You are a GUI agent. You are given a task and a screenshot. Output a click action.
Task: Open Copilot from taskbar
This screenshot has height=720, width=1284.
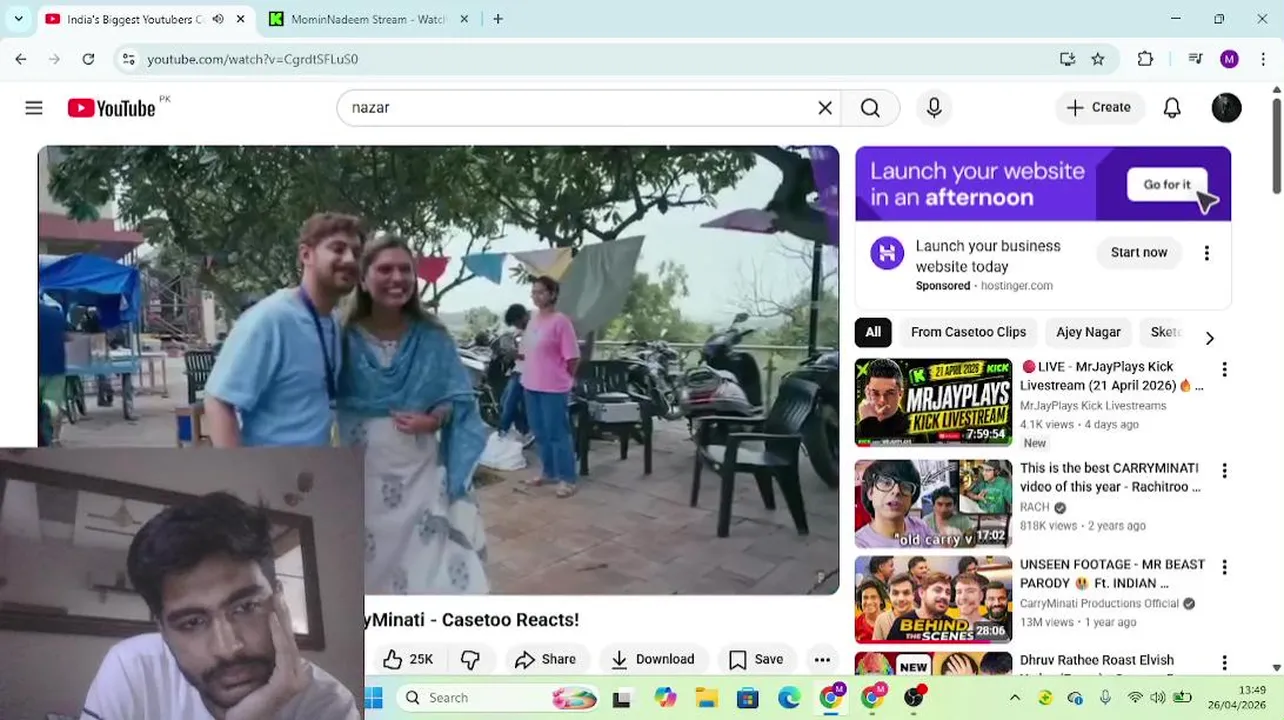(665, 698)
